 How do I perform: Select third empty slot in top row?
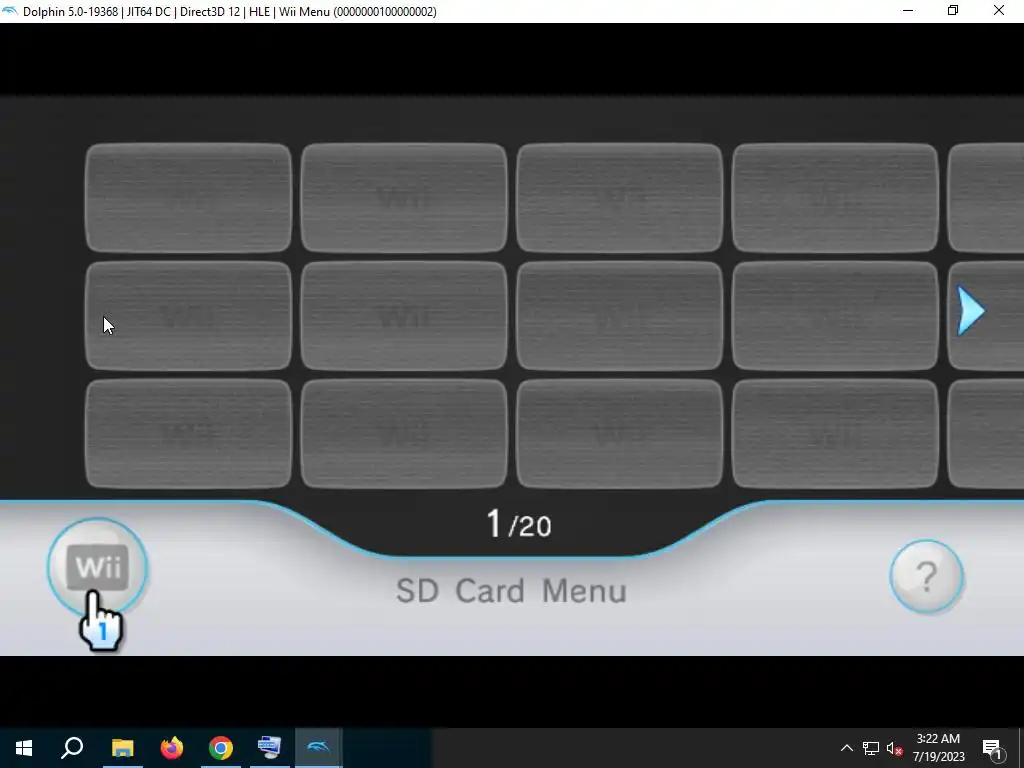click(x=619, y=198)
